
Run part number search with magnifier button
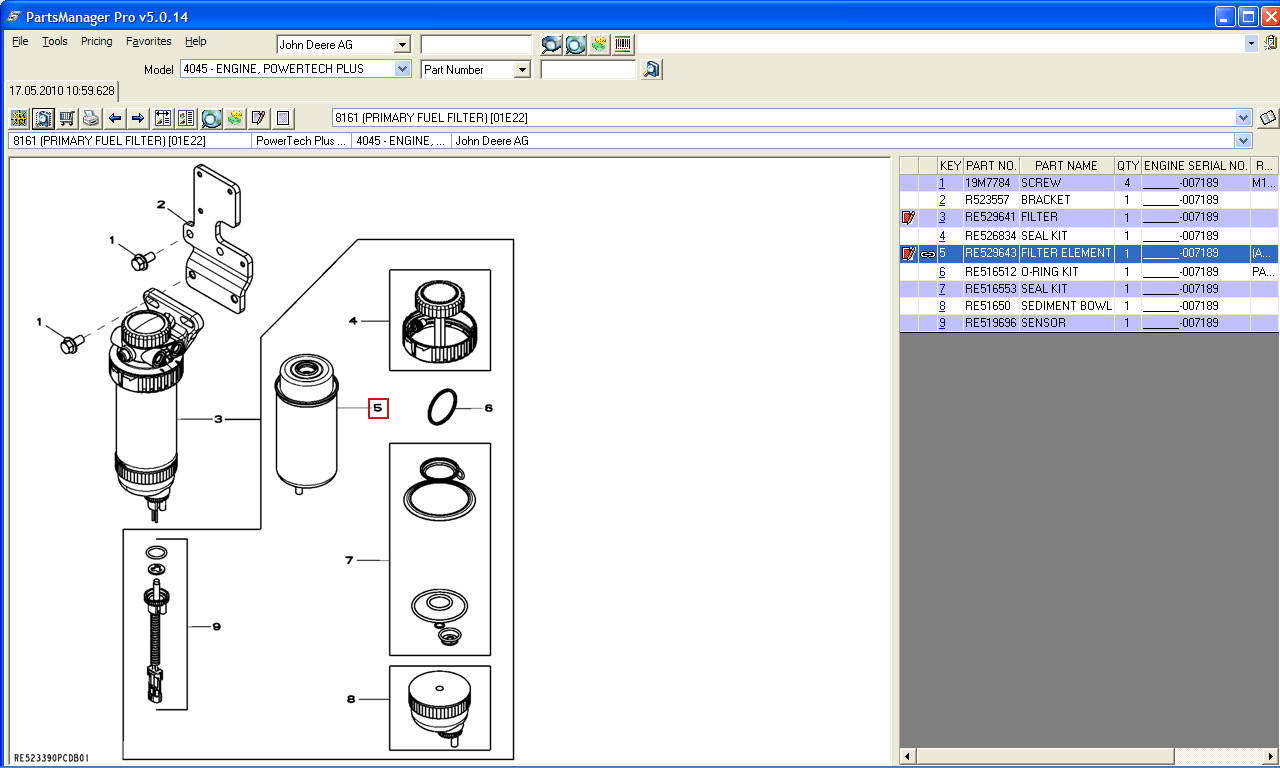tap(652, 69)
